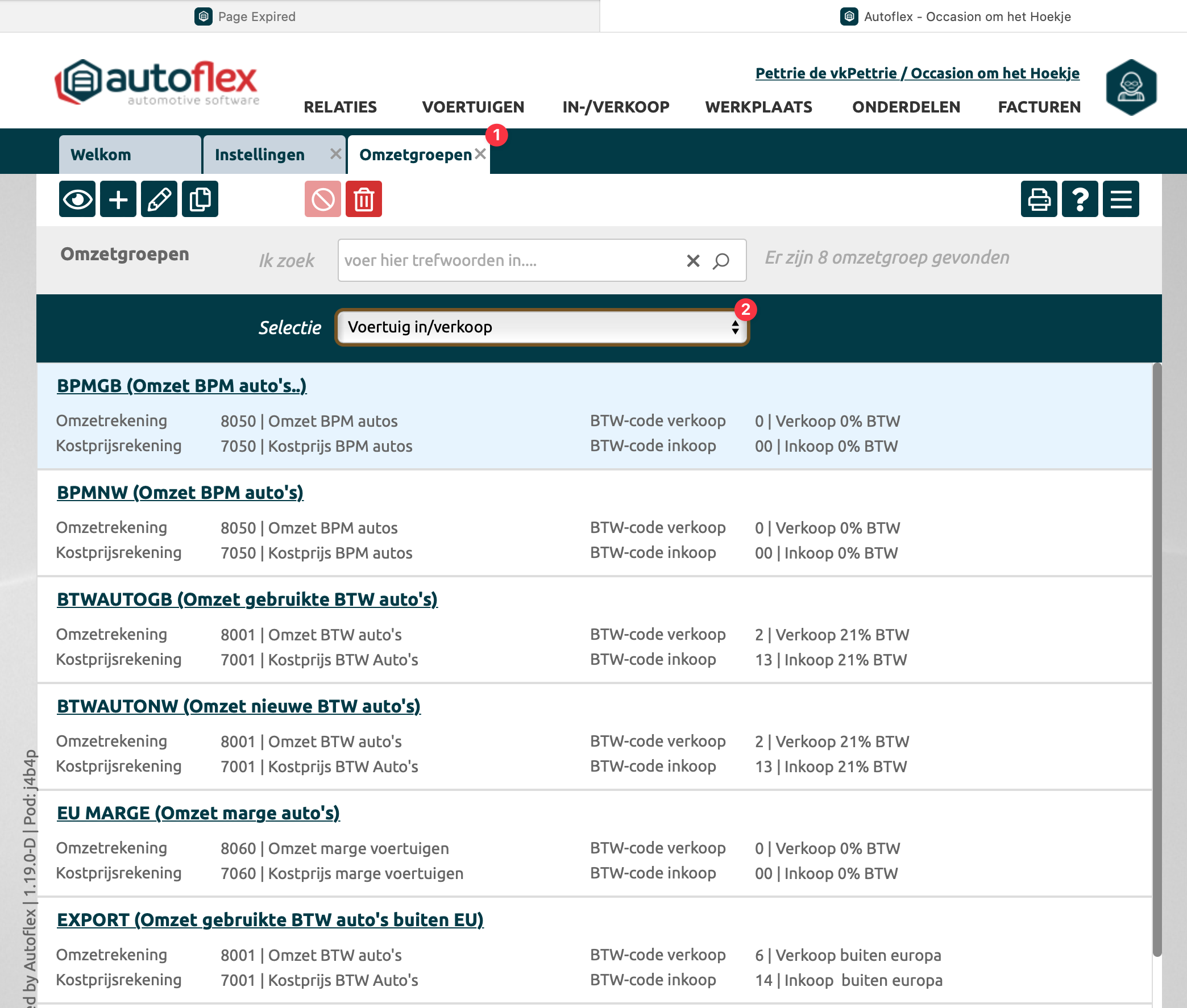Image resolution: width=1187 pixels, height=1008 pixels.
Task: Click the printer icon
Action: click(1038, 199)
